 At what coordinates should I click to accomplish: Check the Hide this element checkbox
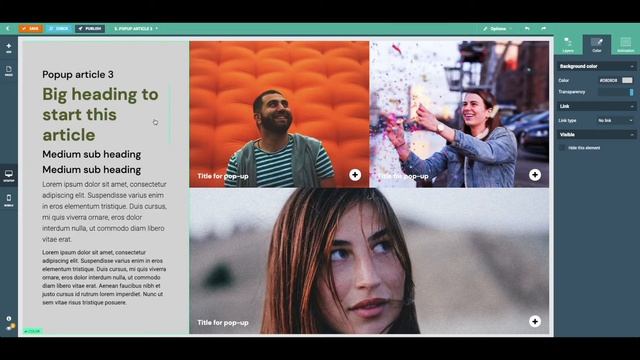562,148
